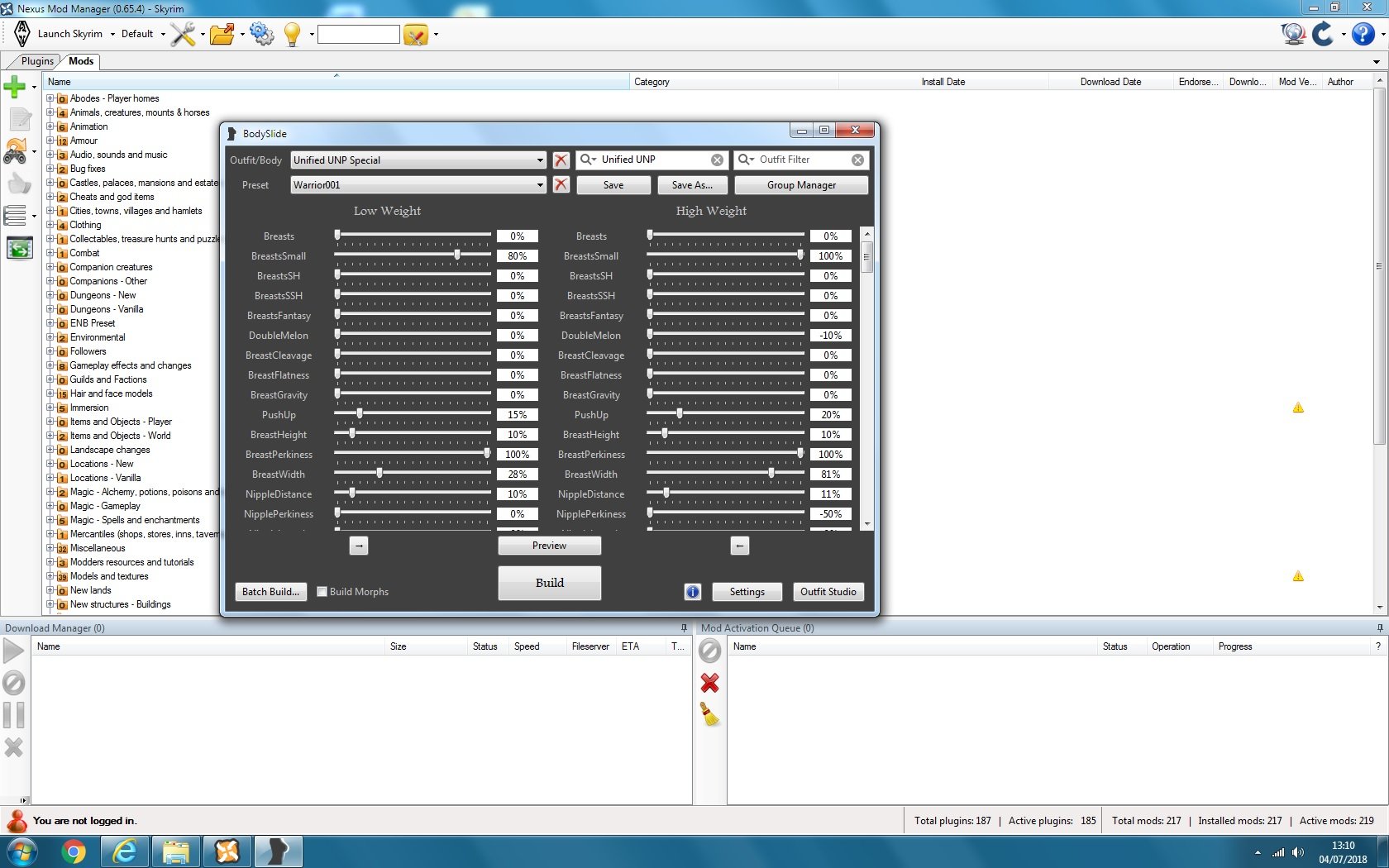The image size is (1389, 868).
Task: Click the open folder toolbar icon
Action: click(x=222, y=34)
